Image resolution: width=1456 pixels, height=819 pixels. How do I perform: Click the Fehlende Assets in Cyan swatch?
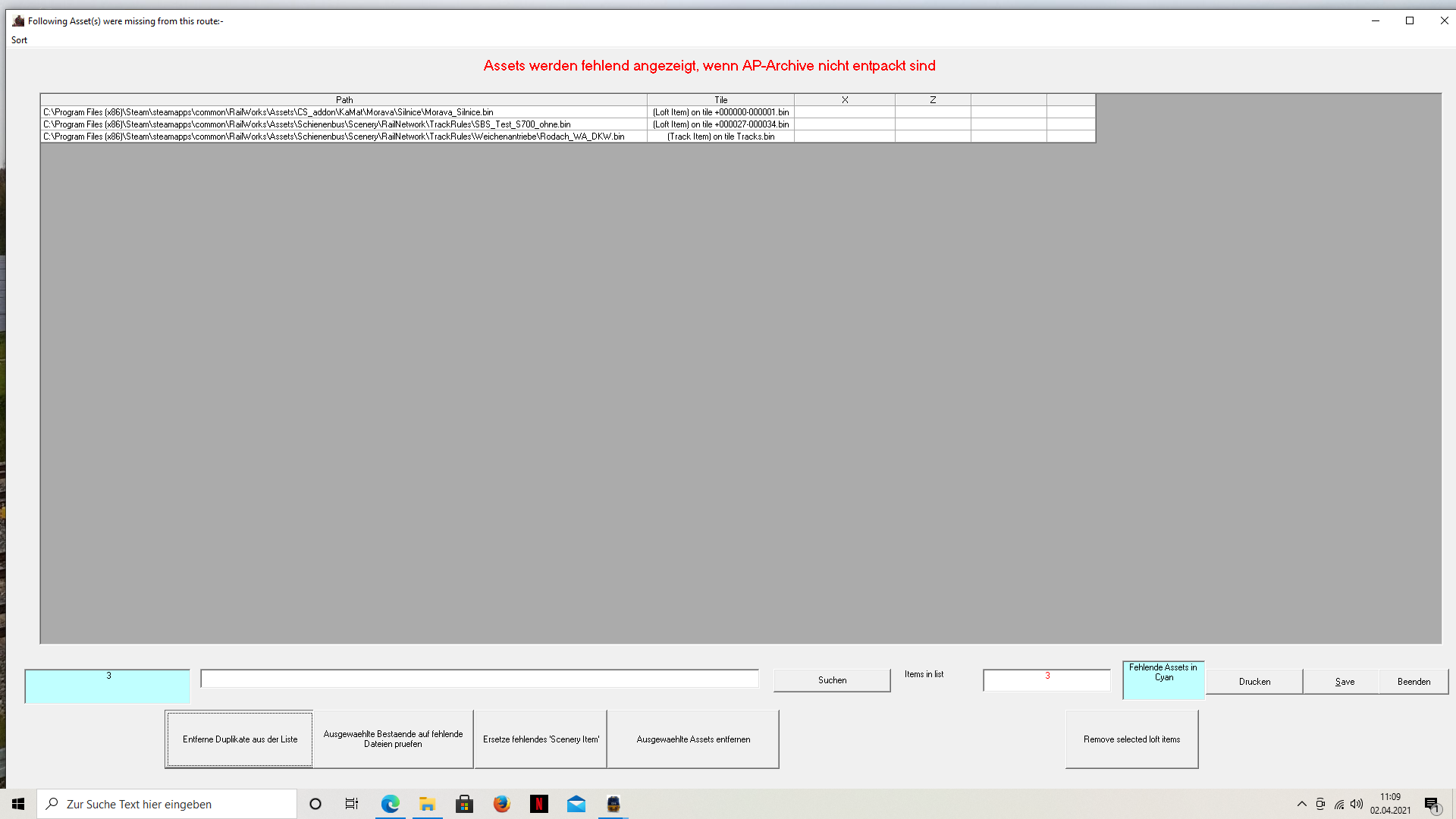pos(1163,680)
